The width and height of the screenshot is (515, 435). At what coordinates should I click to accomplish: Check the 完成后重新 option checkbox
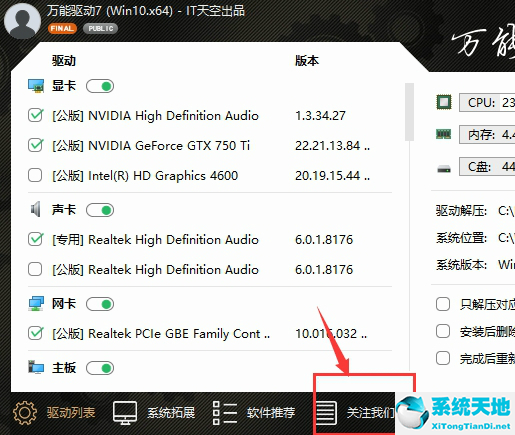[x=443, y=358]
